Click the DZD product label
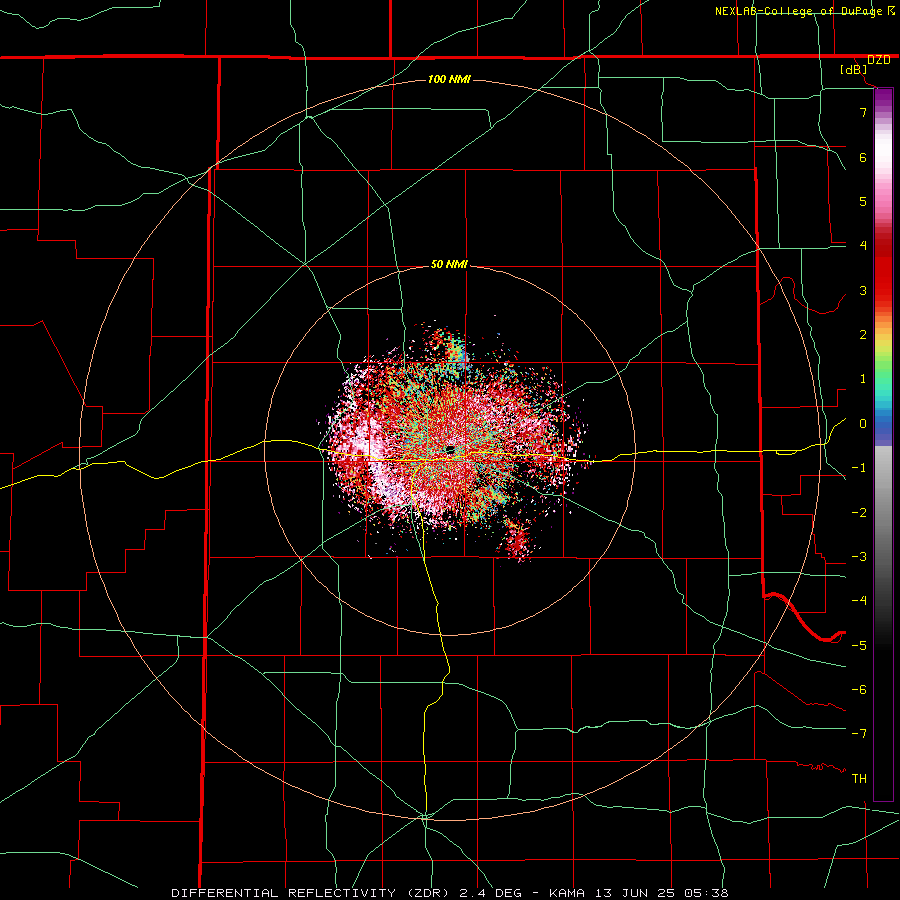 tap(878, 60)
